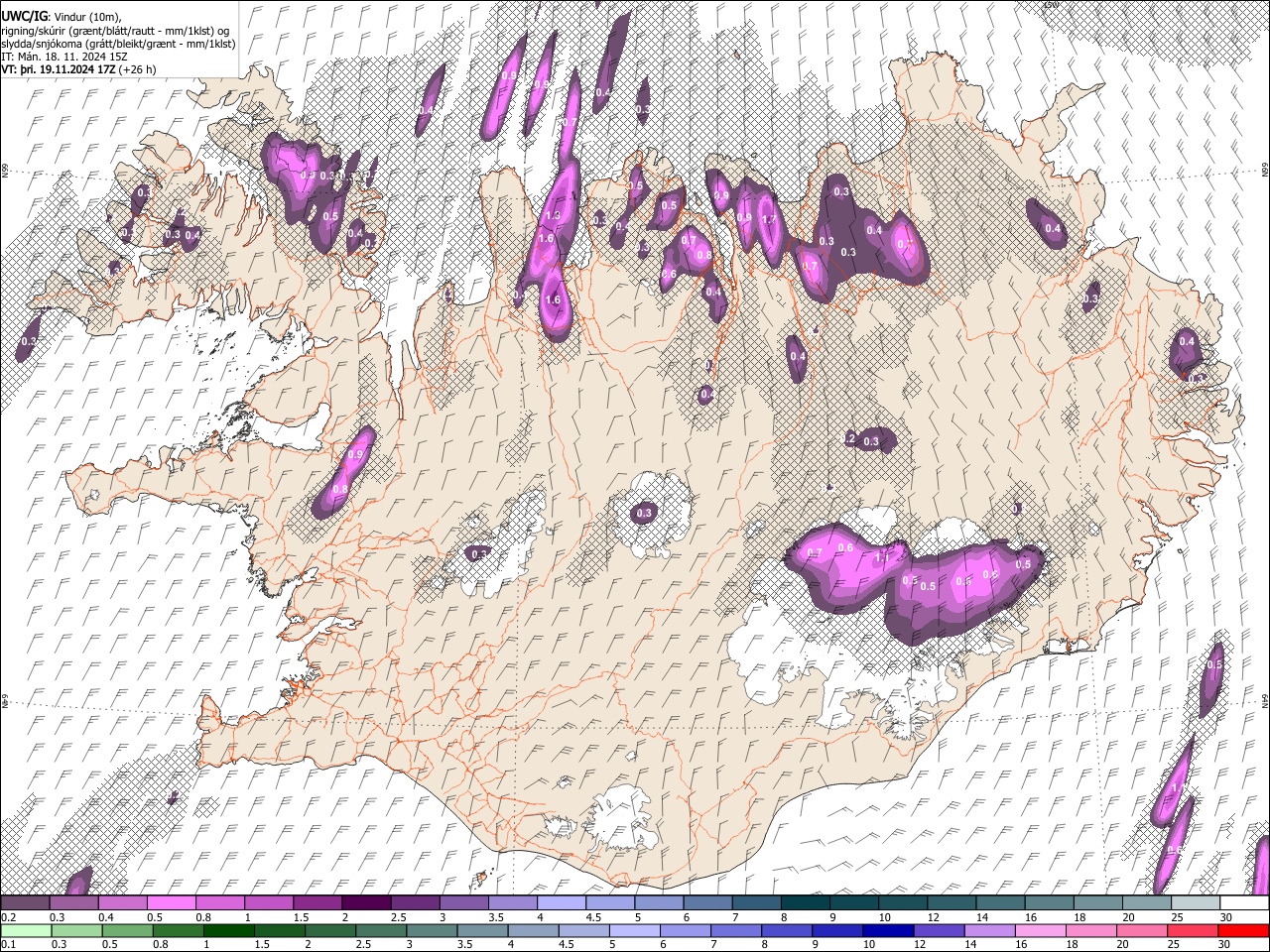Click the bold 'UWC/IG' title text
The width and height of the screenshot is (1270, 952).
[x=23, y=16]
